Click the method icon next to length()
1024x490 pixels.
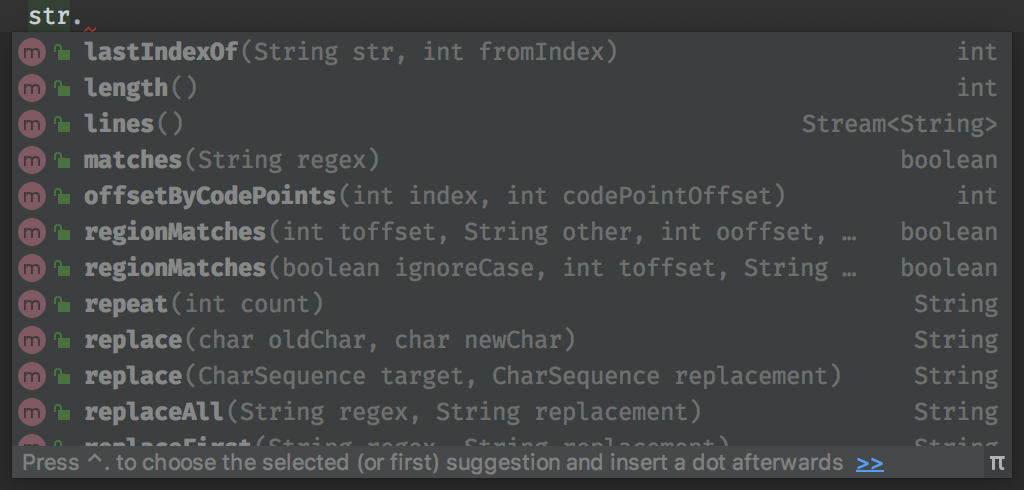click(33, 88)
